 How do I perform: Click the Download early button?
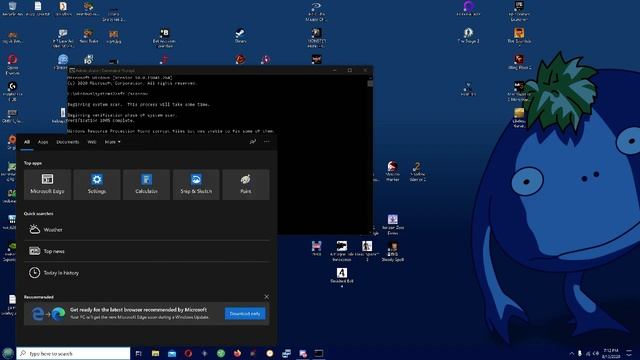245,313
